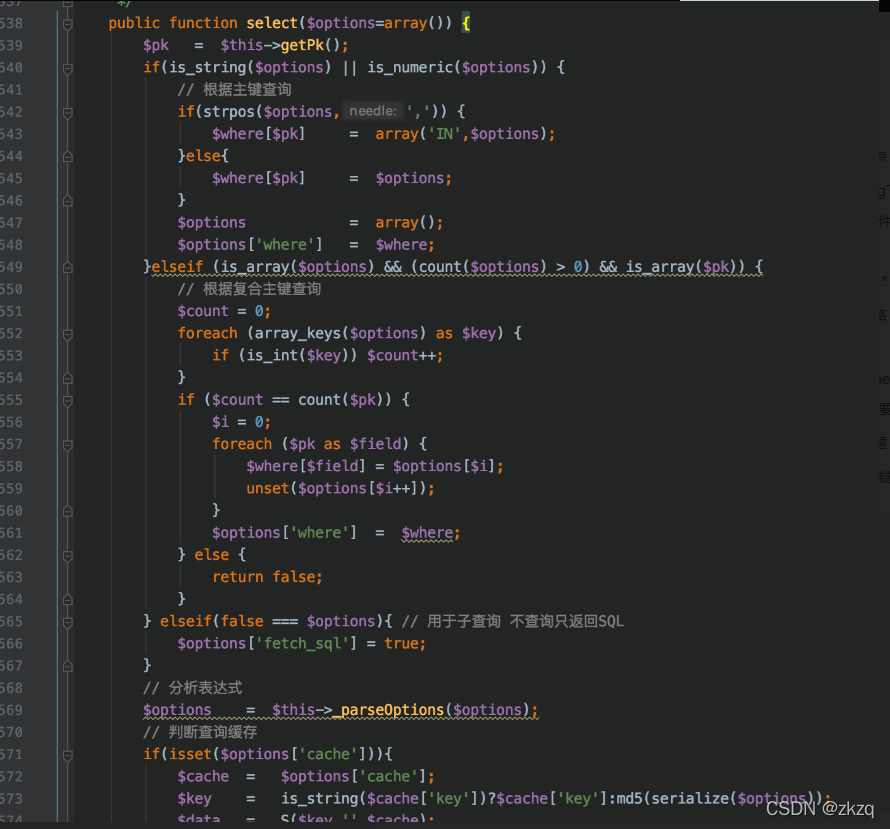Screen dimensions: 890x829
Task: Click the $count++ statement
Action: [405, 355]
